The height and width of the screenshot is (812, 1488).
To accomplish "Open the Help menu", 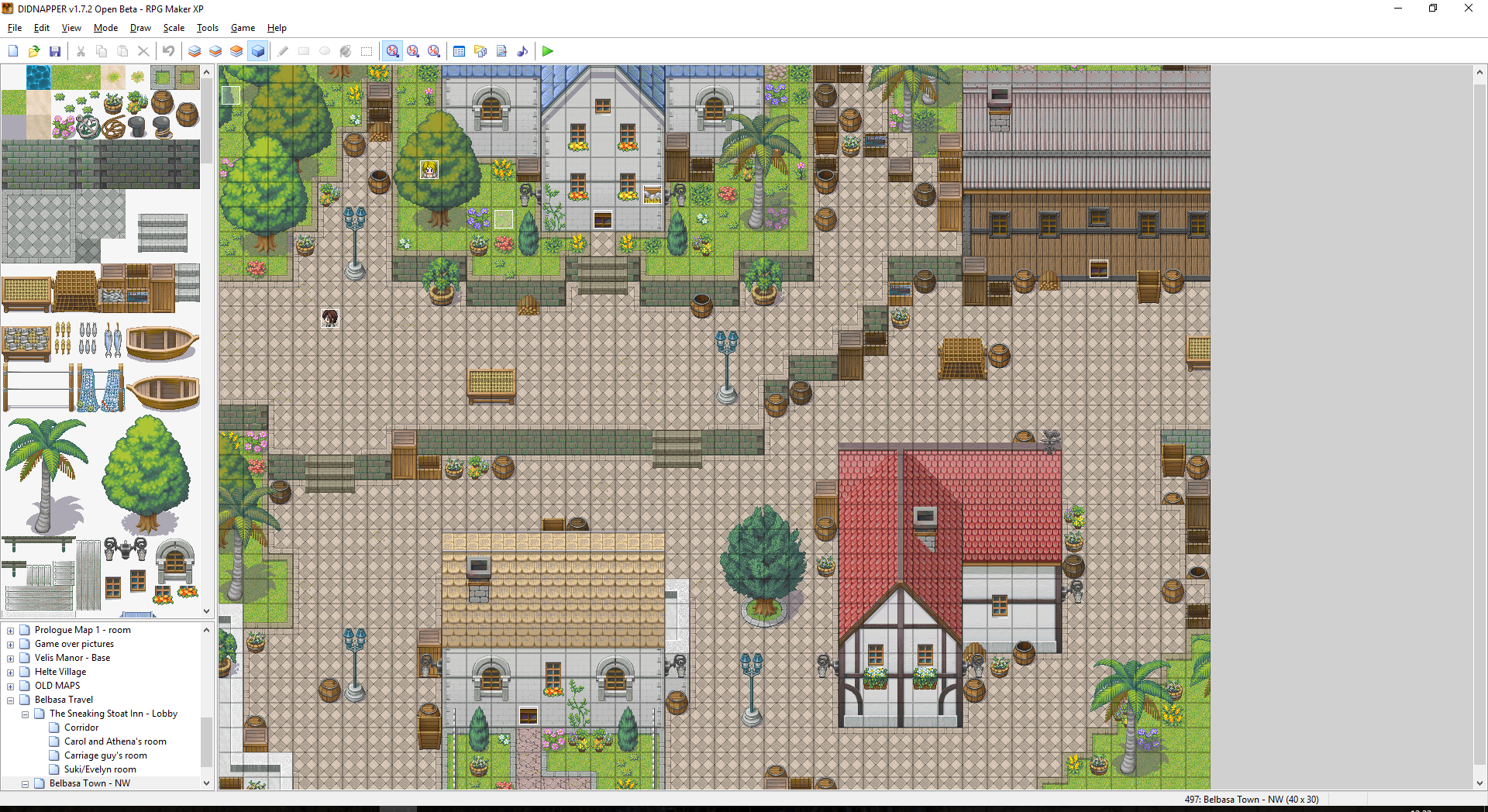I will pyautogui.click(x=277, y=28).
